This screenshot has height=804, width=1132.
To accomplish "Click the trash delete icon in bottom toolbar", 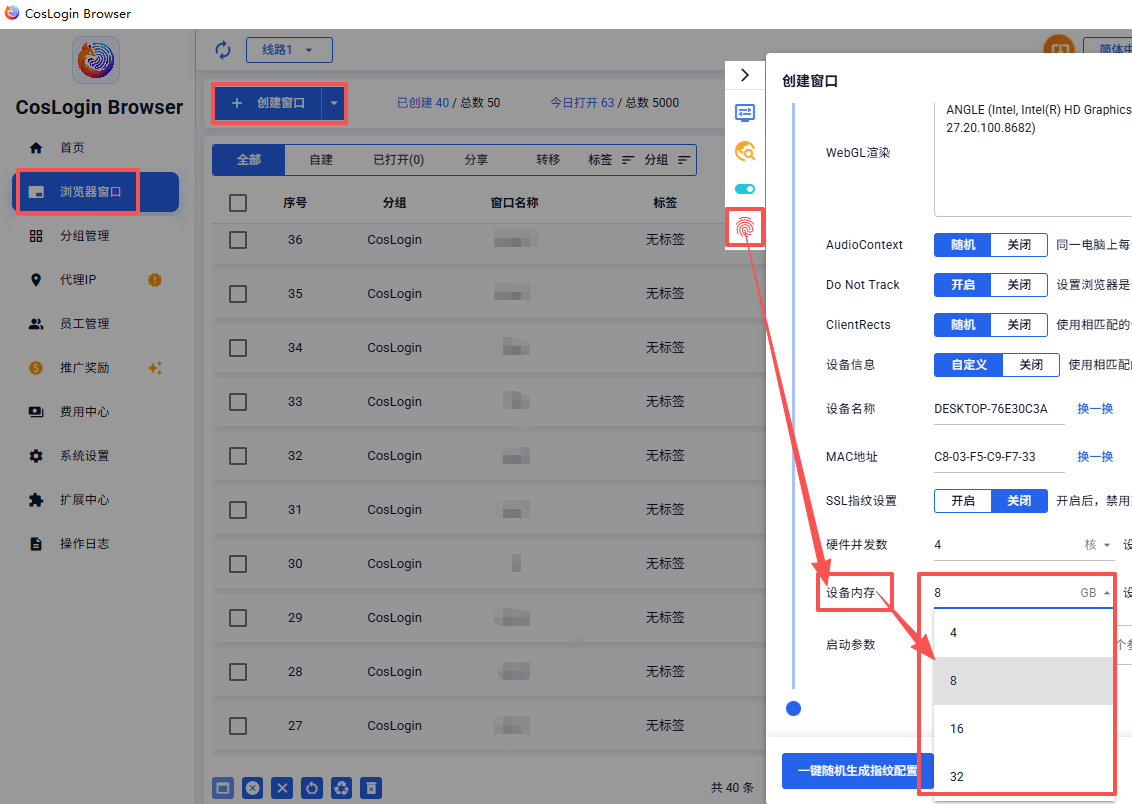I will pos(371,788).
